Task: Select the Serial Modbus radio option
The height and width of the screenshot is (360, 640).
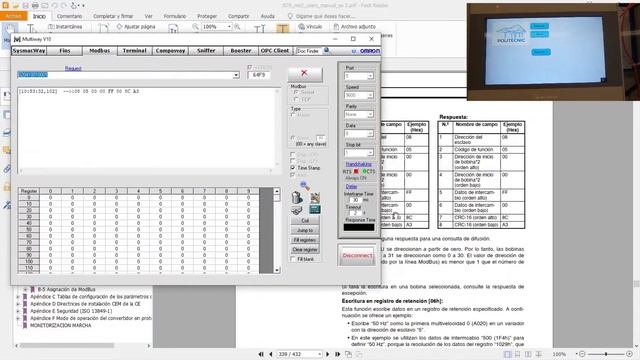Action: tap(296, 92)
